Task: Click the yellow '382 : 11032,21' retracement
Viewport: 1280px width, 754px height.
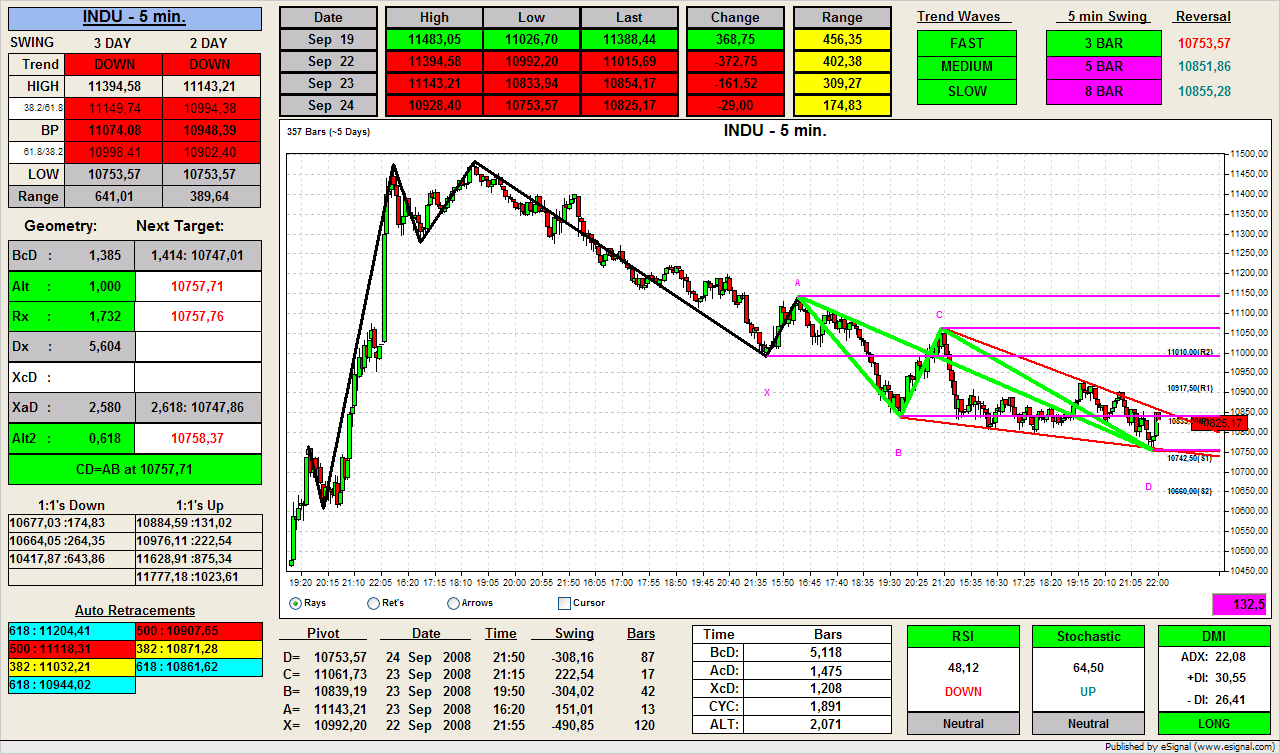Action: (x=71, y=667)
